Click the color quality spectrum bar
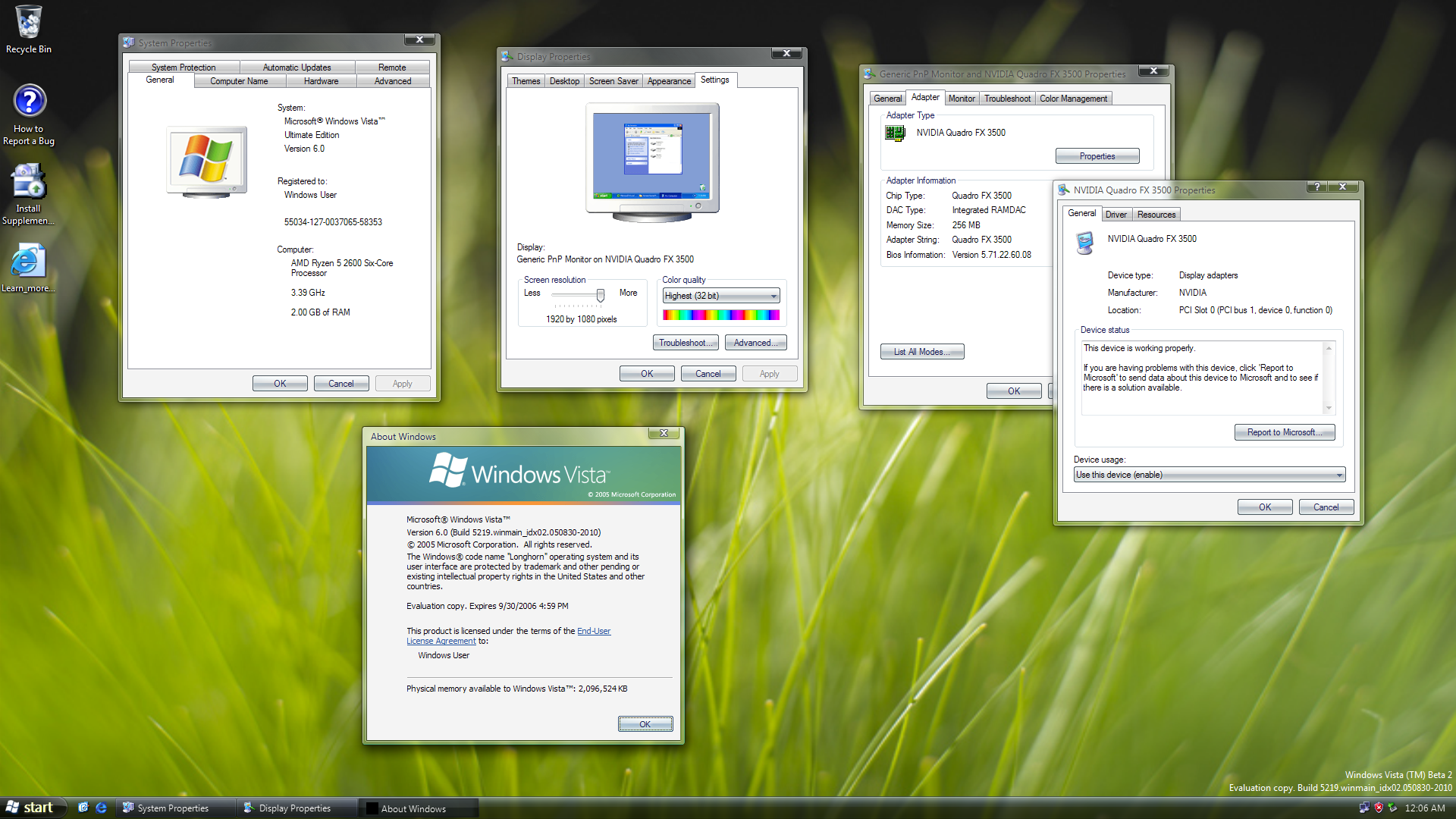 721,315
